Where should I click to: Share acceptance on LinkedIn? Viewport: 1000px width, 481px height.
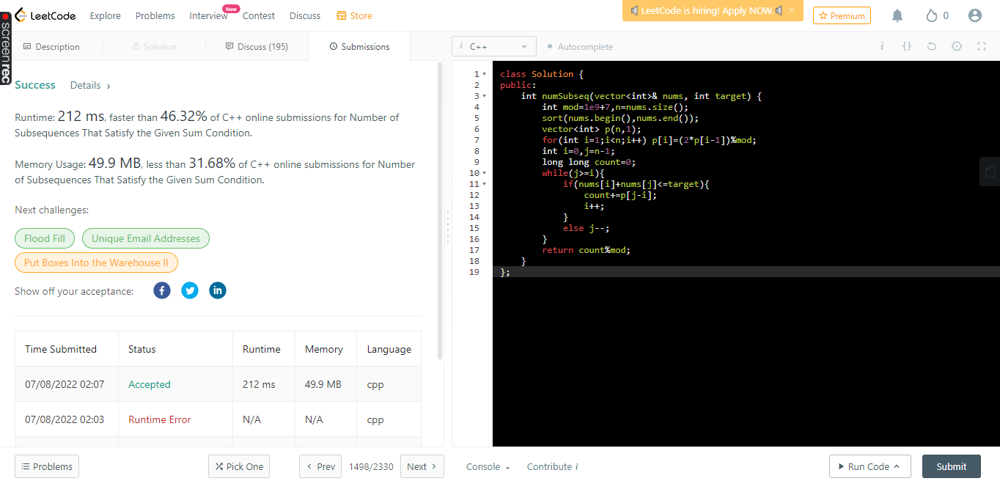tap(217, 291)
